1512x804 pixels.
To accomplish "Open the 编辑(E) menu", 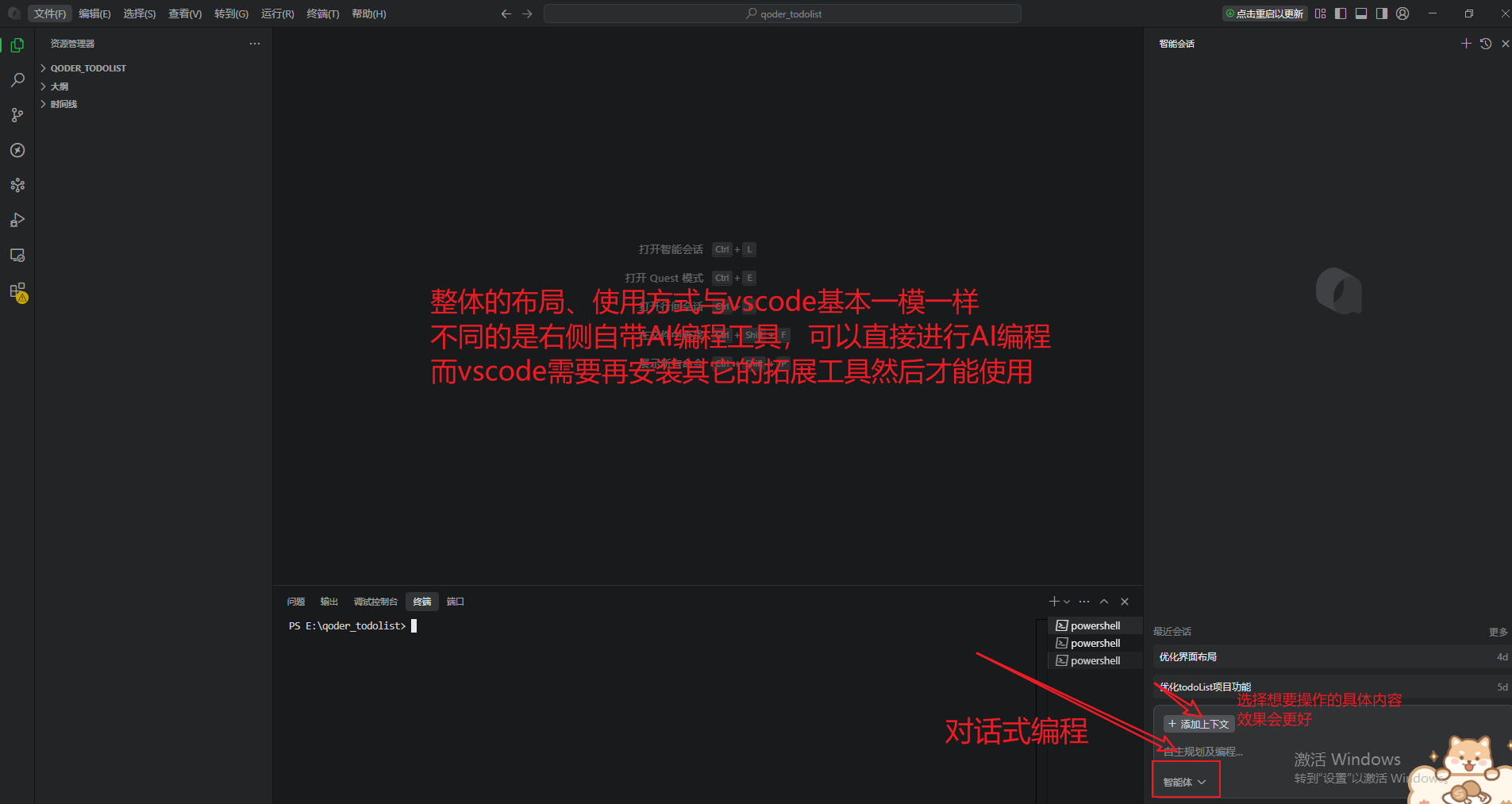I will point(94,13).
